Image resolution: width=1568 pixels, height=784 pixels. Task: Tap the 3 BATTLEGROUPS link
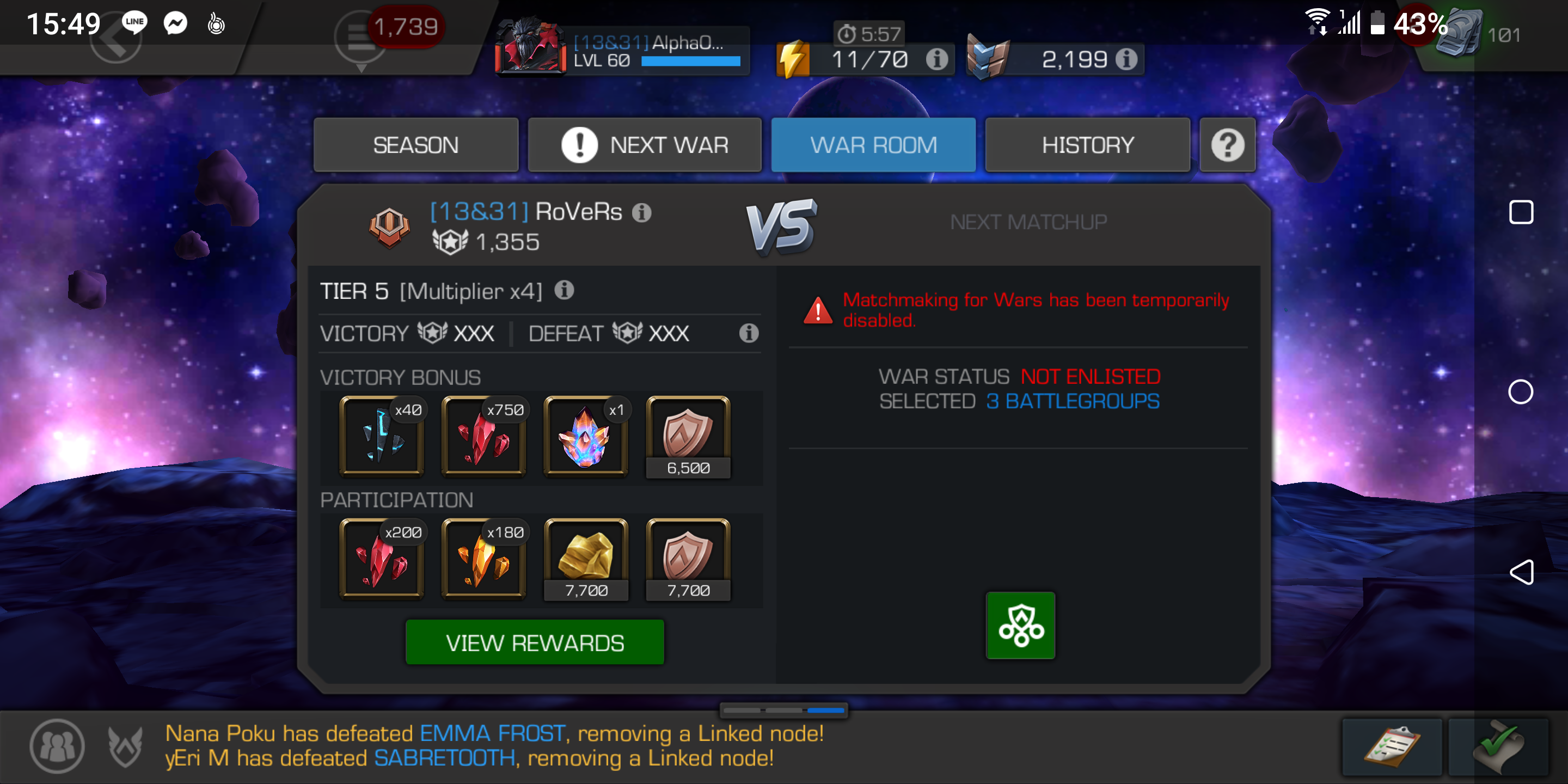coord(1073,401)
